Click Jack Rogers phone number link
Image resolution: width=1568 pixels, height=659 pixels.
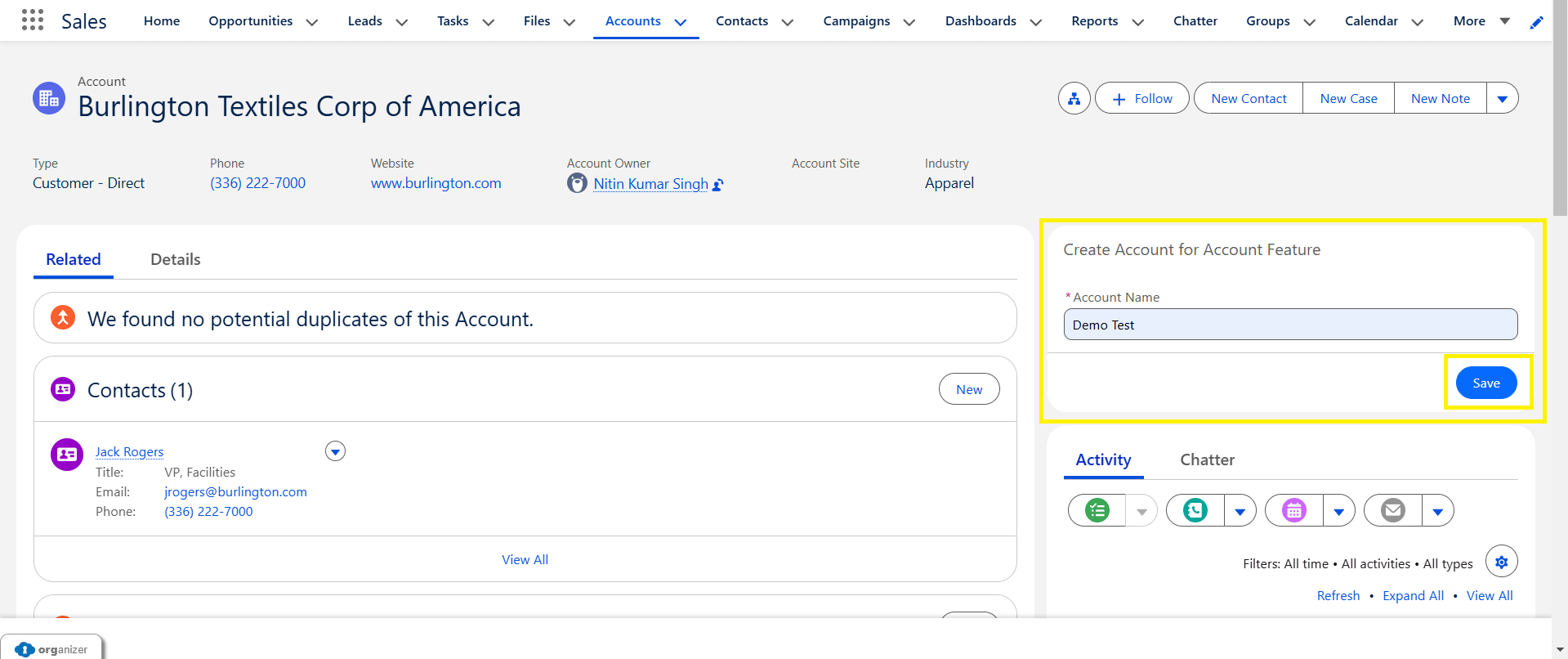(x=208, y=511)
